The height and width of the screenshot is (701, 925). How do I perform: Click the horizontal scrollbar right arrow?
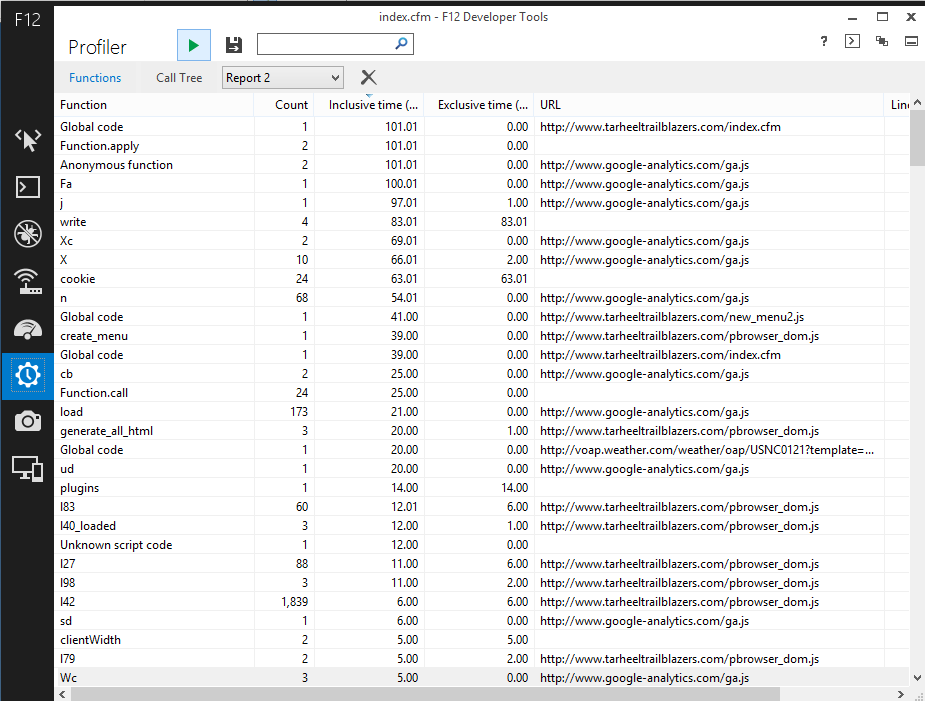point(901,694)
